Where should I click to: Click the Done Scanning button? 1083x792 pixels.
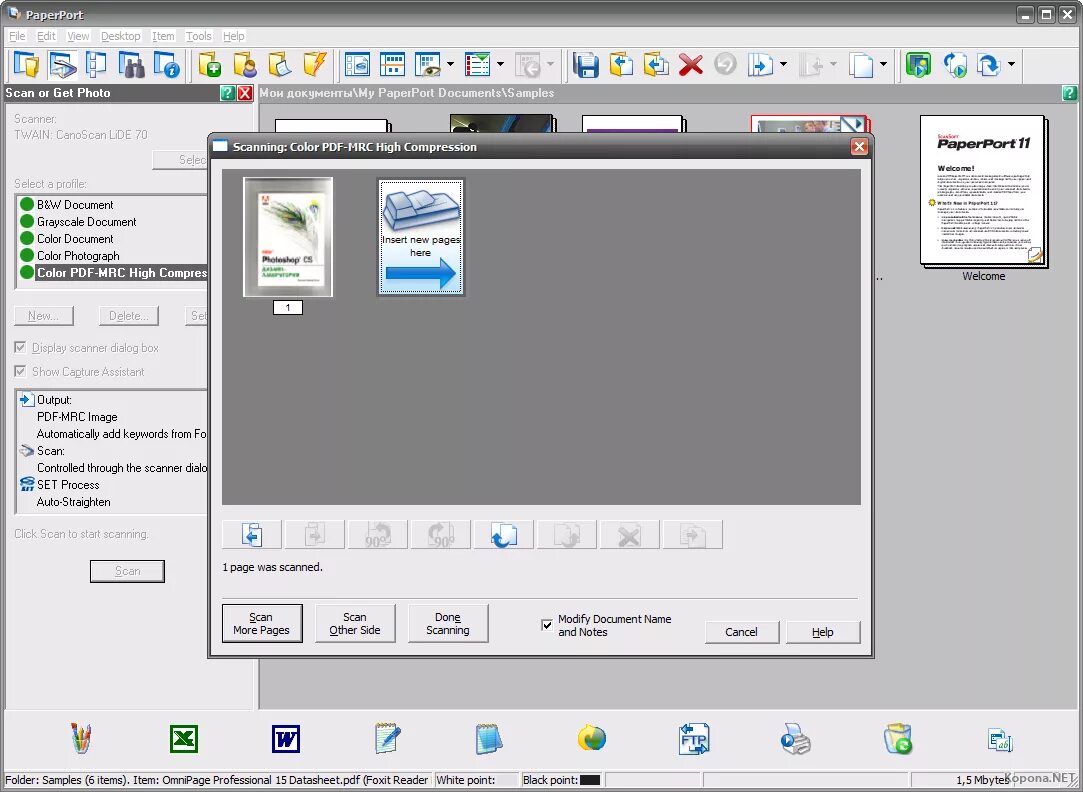coord(448,624)
